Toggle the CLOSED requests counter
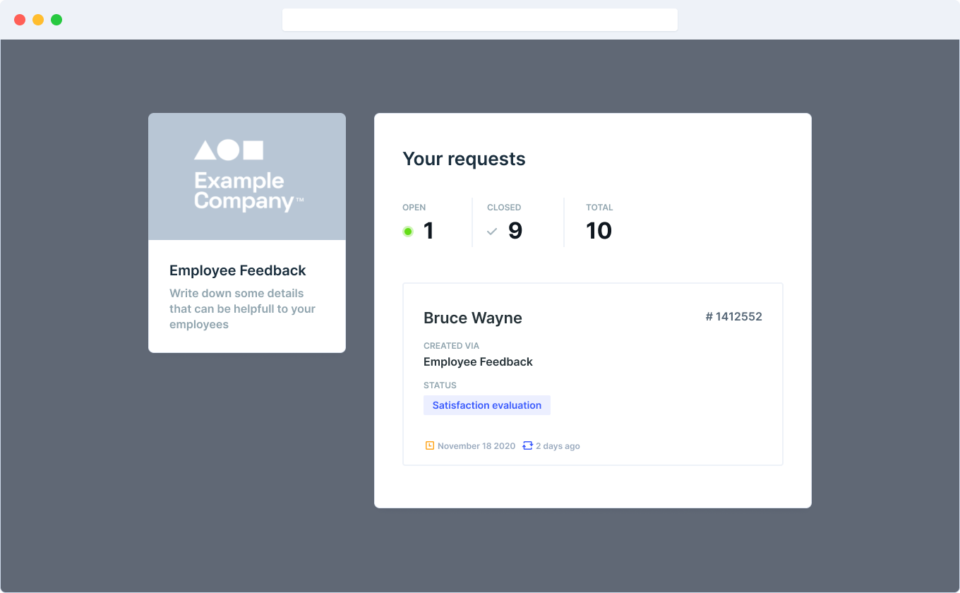 [514, 230]
